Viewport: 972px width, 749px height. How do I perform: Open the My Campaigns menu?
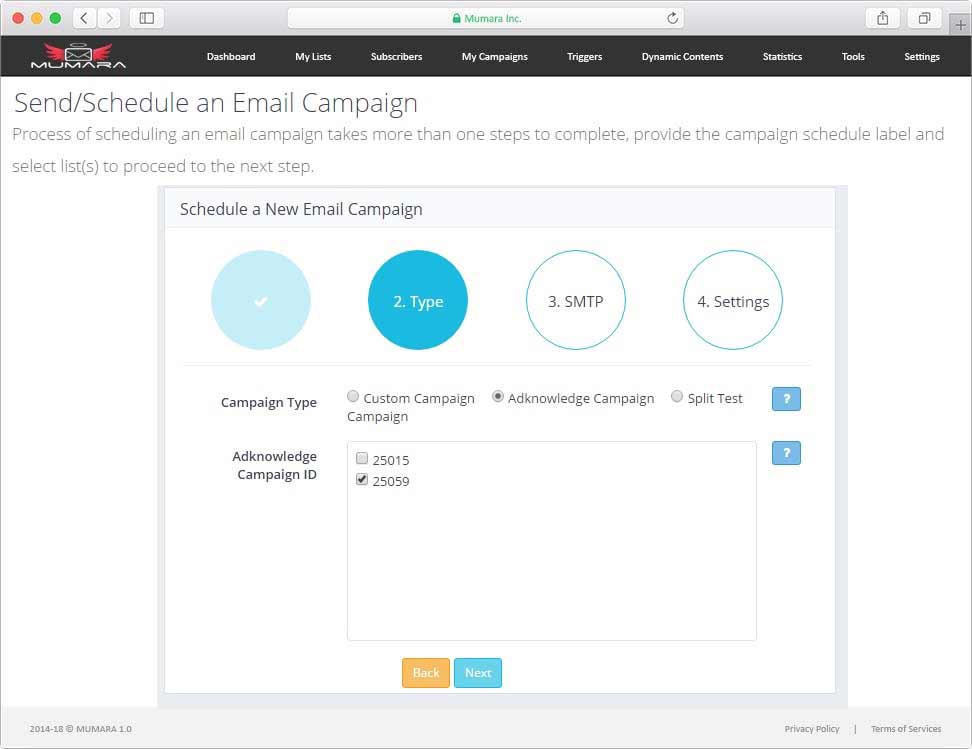[494, 57]
